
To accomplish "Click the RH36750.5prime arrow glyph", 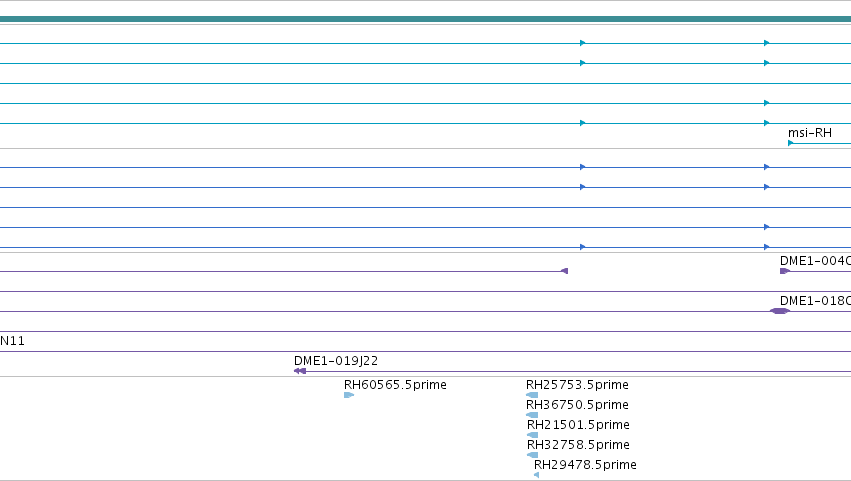I will [x=532, y=415].
